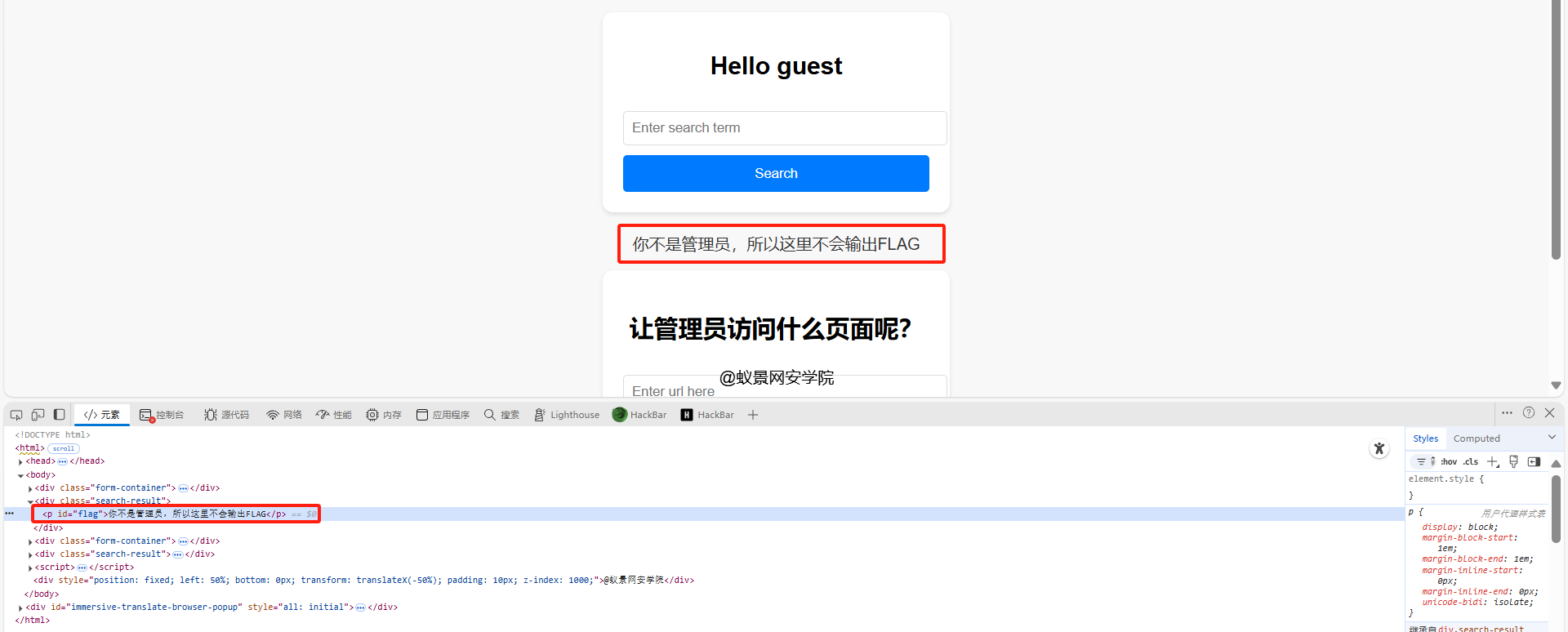Switch to the 源代码 (Sources) tab
The height and width of the screenshot is (632, 1568).
pyautogui.click(x=227, y=415)
